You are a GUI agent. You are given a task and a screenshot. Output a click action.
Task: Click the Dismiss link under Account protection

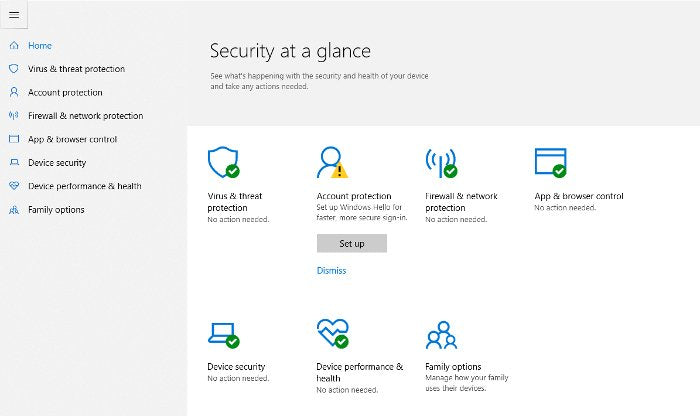tap(332, 271)
